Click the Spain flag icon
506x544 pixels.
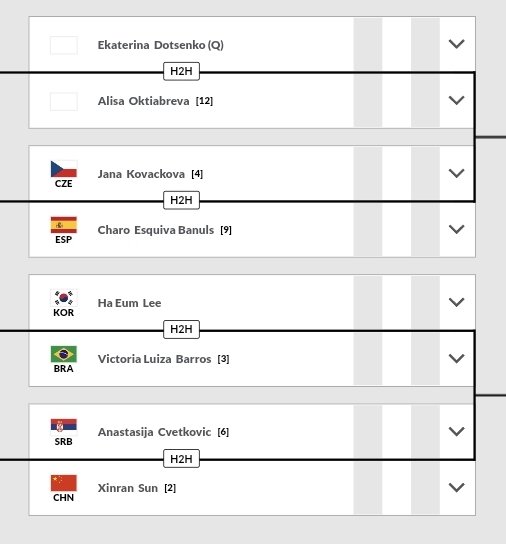click(64, 225)
